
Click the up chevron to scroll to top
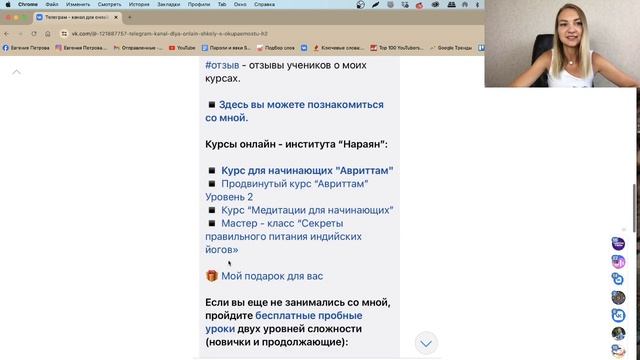[16, 72]
